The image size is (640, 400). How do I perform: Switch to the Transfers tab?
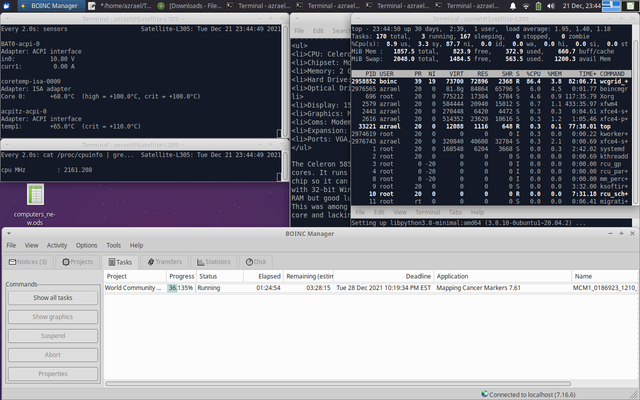point(164,262)
